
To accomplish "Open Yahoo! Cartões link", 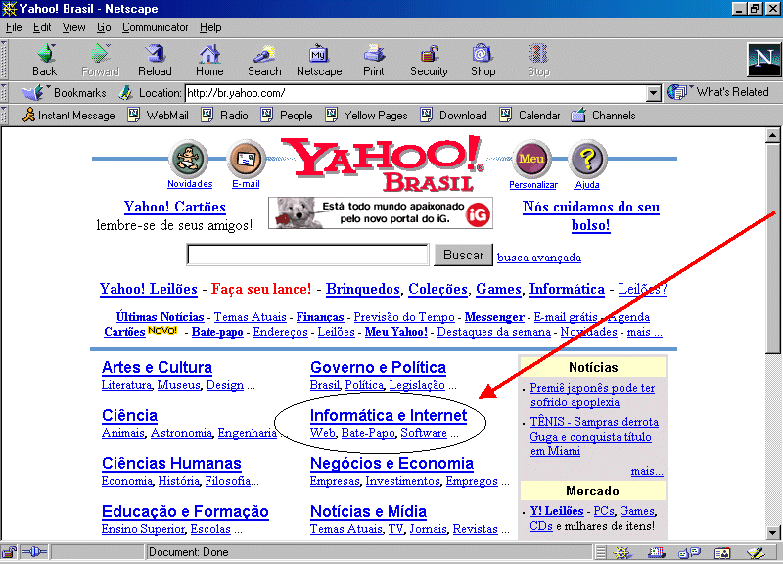I will (175, 207).
